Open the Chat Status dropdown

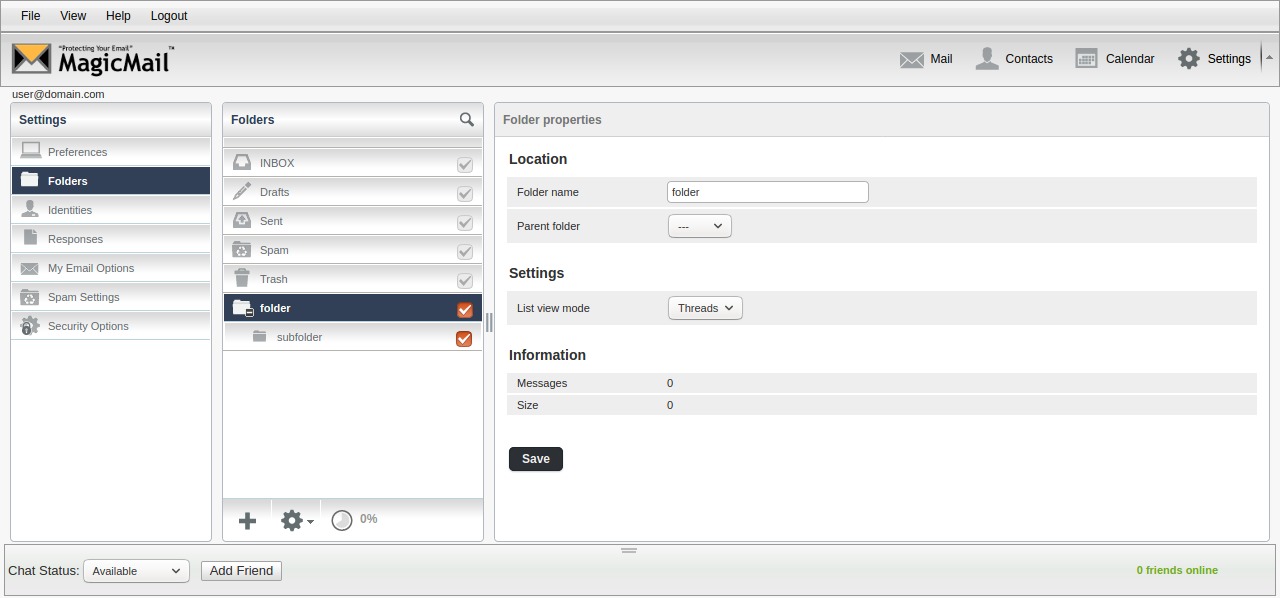point(135,571)
